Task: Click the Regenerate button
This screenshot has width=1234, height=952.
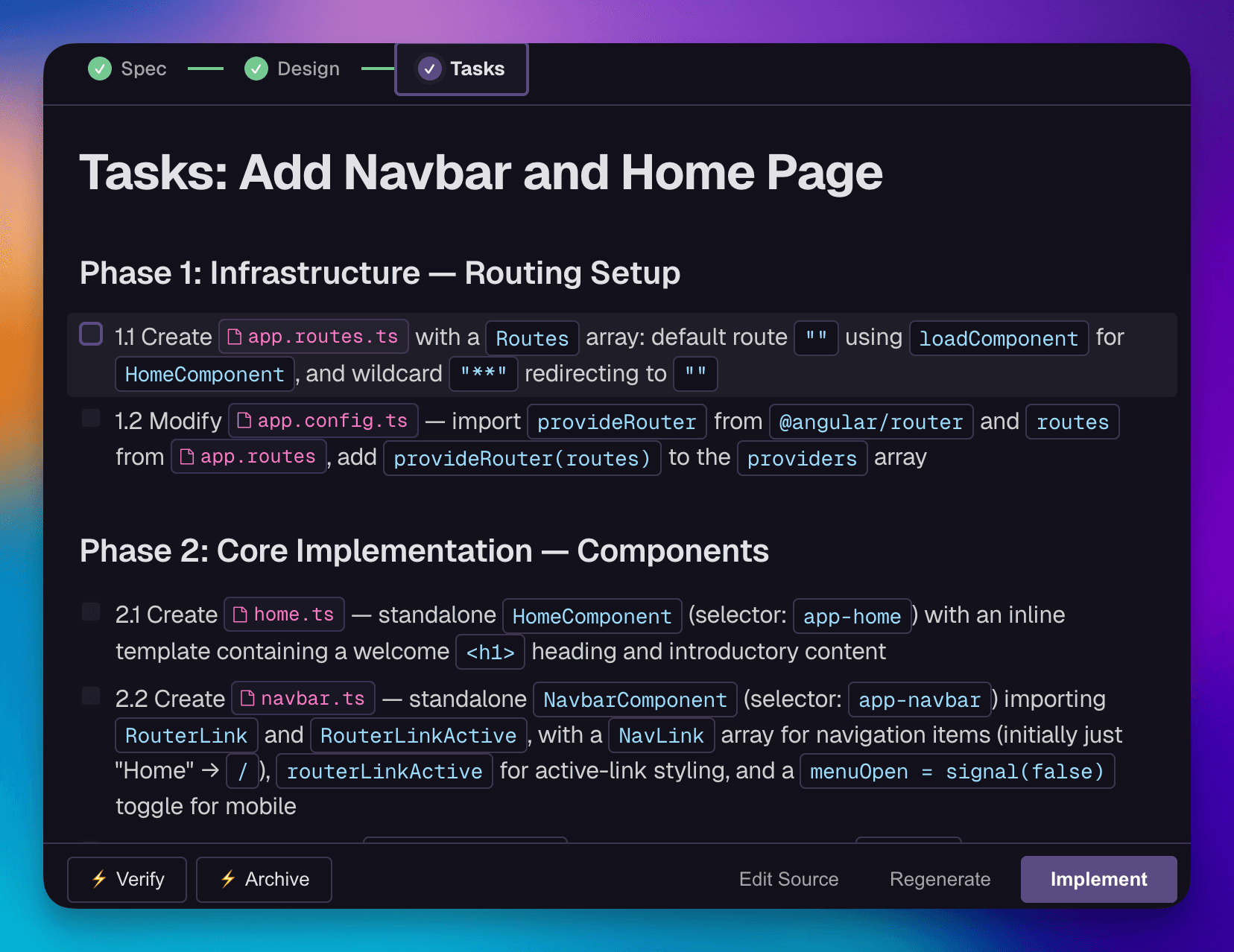Action: point(940,879)
